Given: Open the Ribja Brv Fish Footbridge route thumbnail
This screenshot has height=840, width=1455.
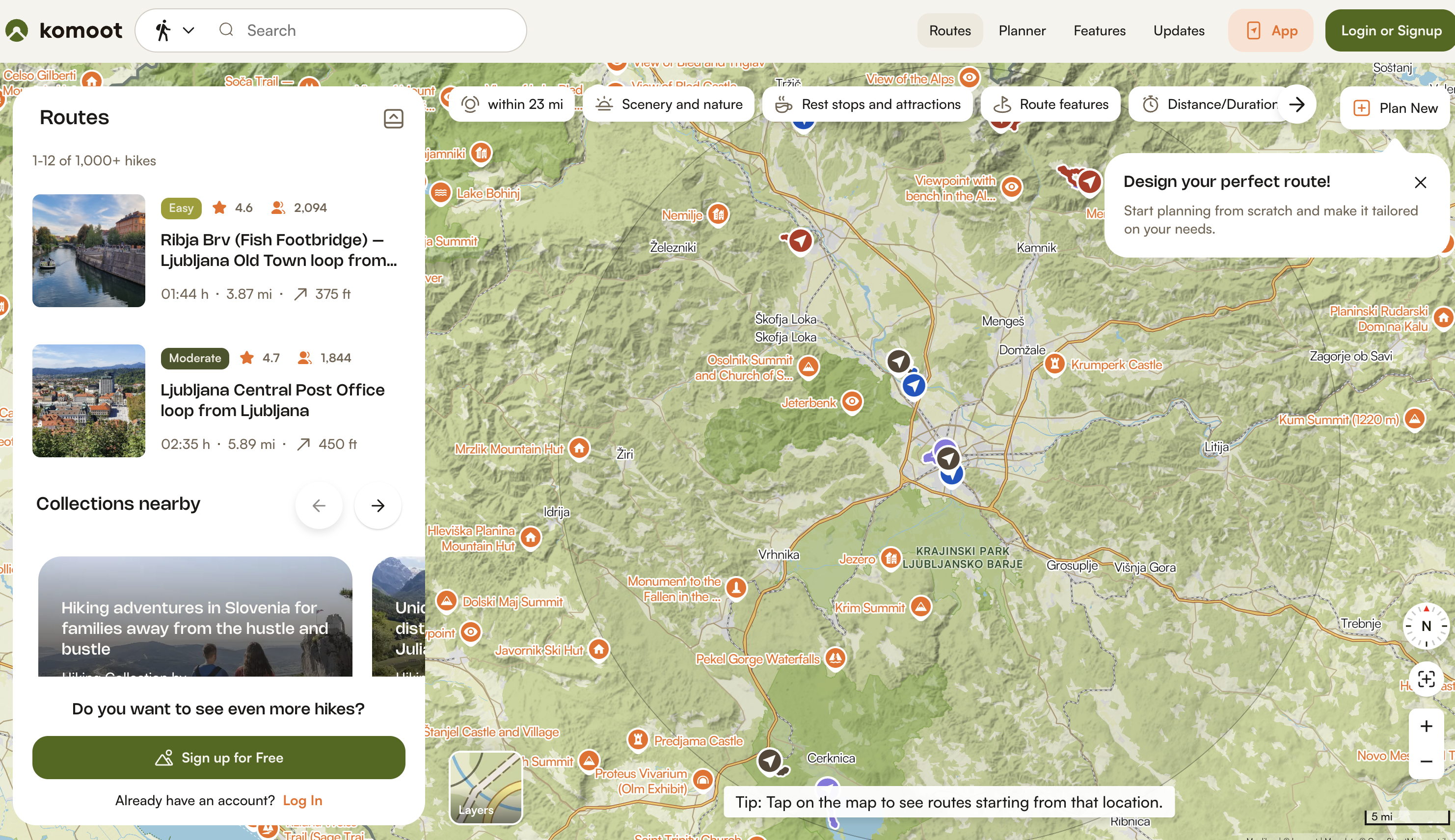Looking at the screenshot, I should (89, 250).
